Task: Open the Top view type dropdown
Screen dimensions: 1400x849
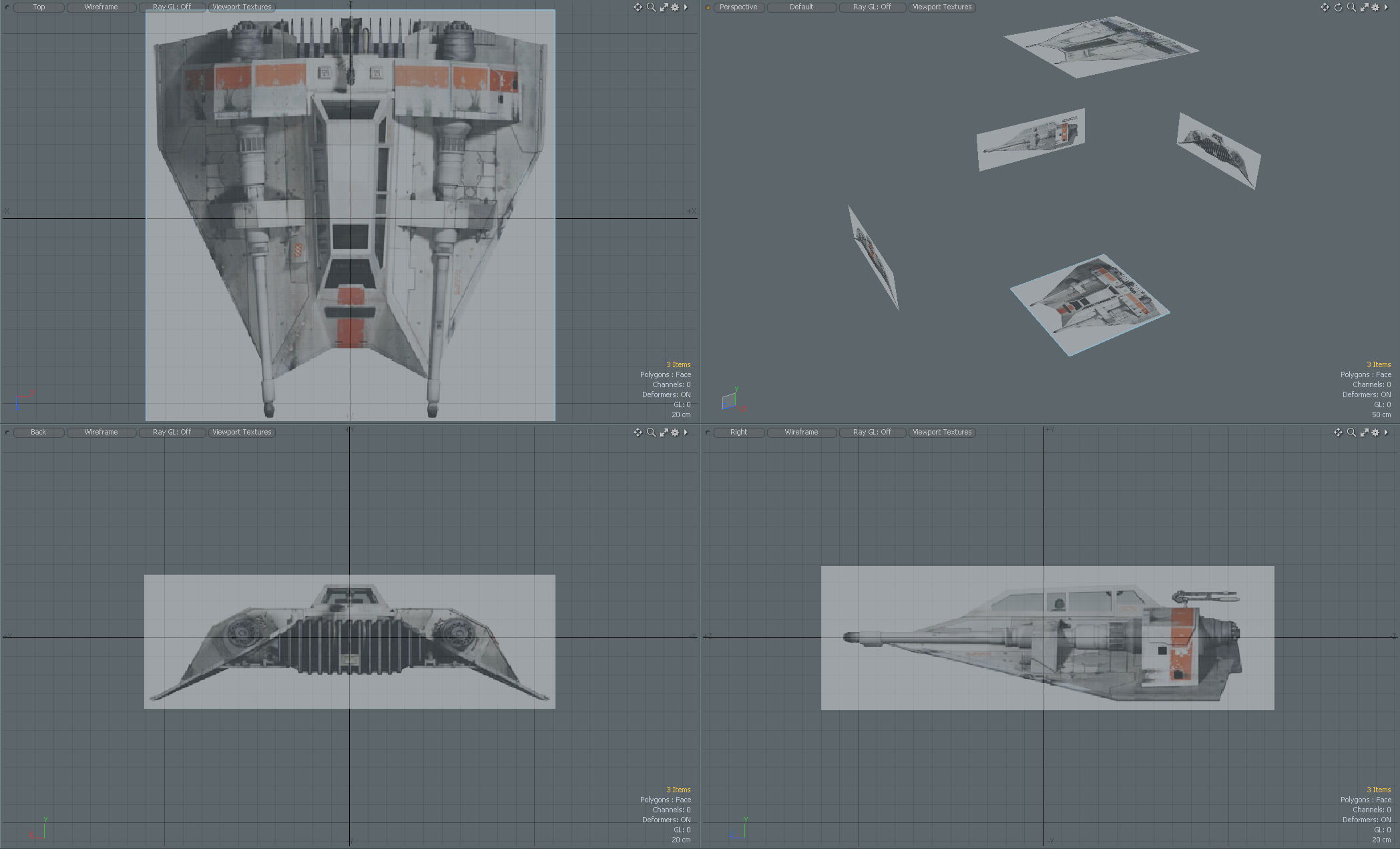Action: coord(39,7)
